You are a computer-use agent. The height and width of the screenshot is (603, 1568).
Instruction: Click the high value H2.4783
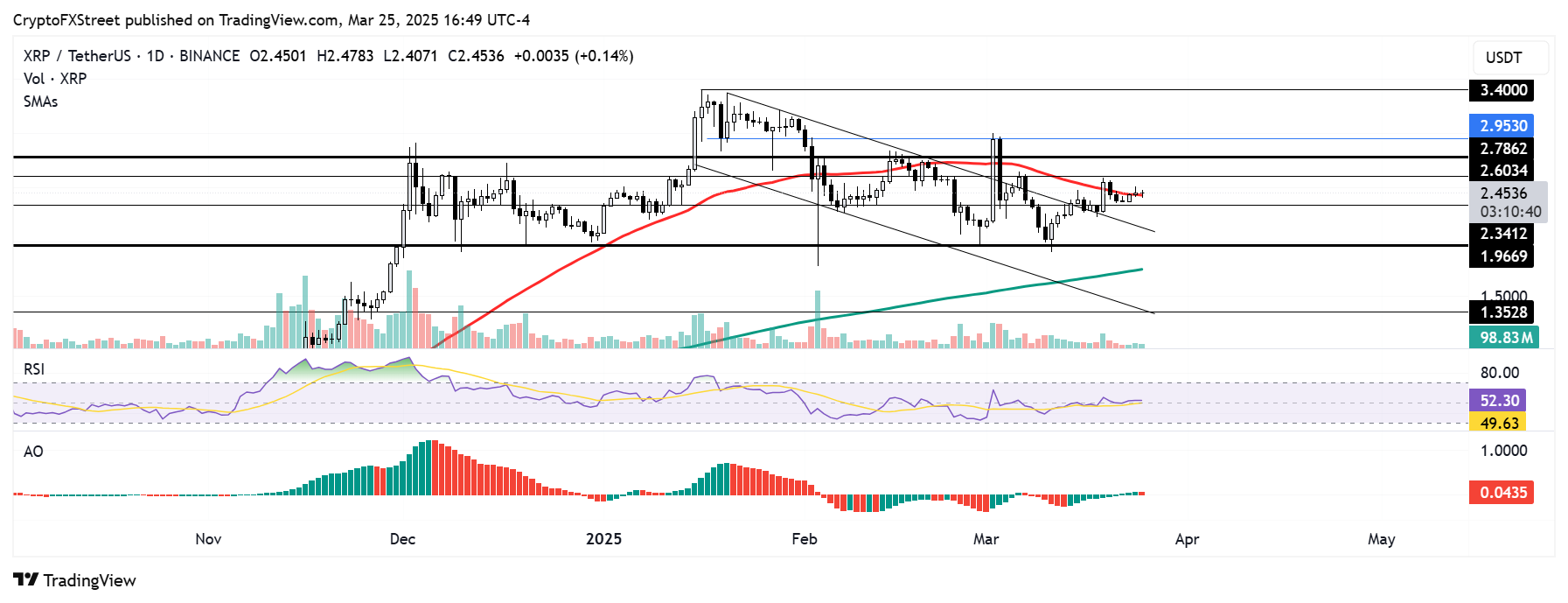point(345,56)
